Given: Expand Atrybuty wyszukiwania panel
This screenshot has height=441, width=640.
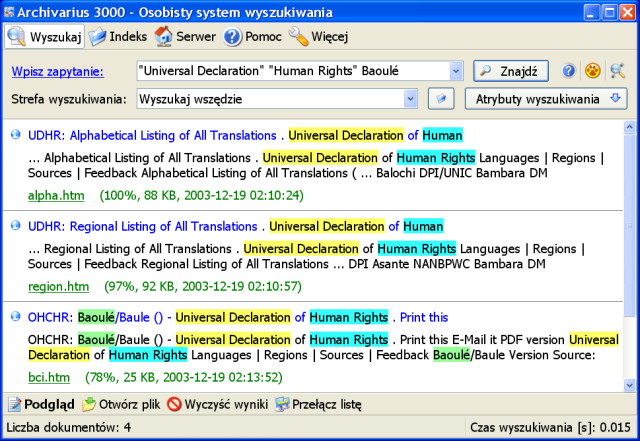Looking at the screenshot, I should coord(550,100).
